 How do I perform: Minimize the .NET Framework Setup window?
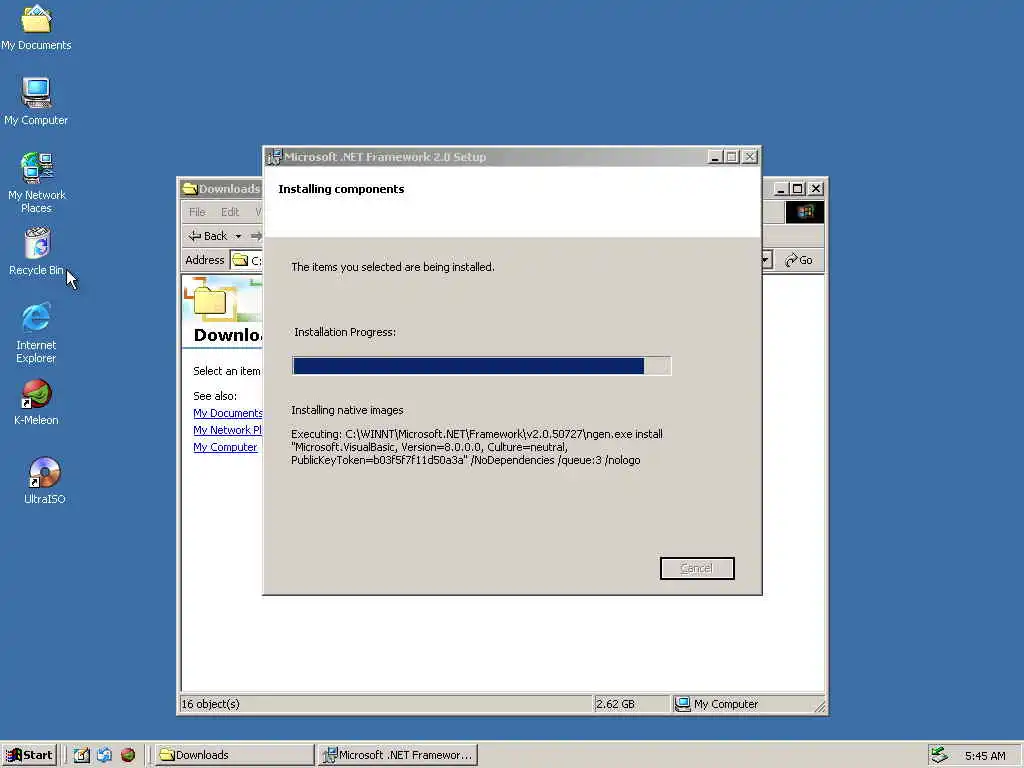coord(715,157)
